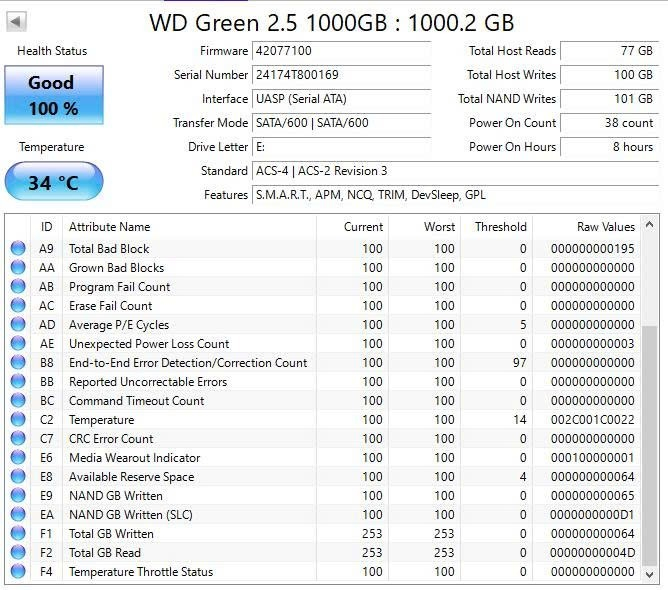Click status circle for NAND GB Written (SLC)
This screenshot has height=590, width=668.
[18, 514]
